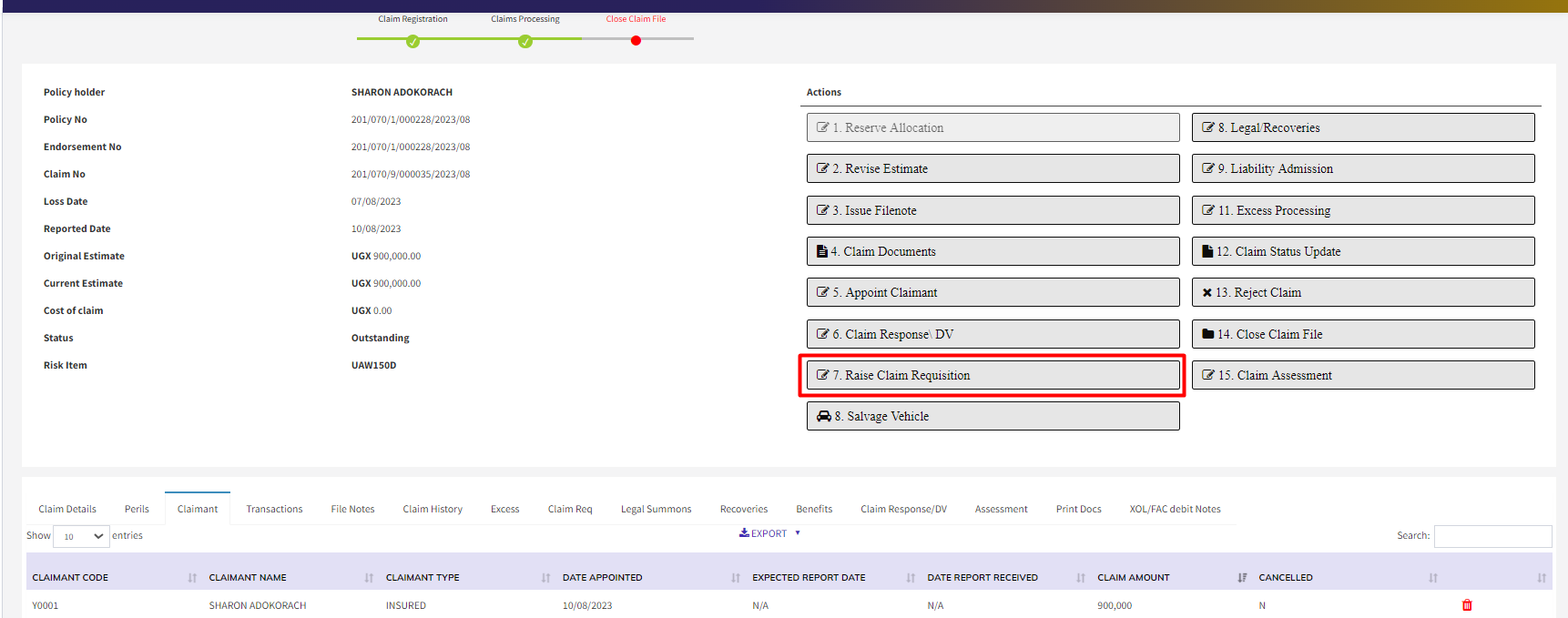Click inside the Search input field

1492,536
